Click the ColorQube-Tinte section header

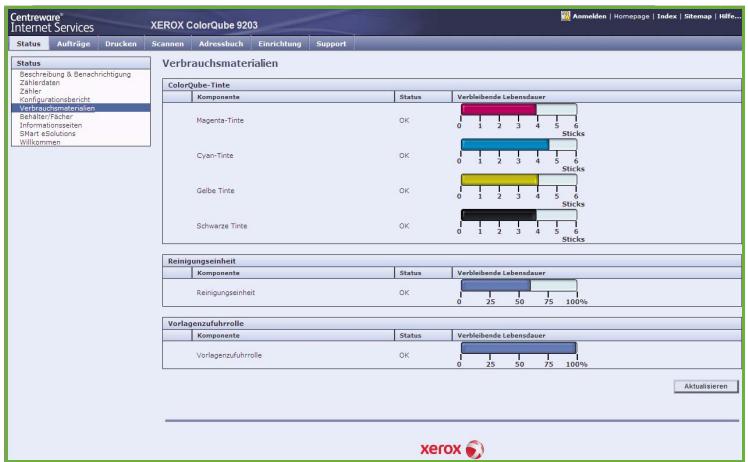[x=451, y=85]
